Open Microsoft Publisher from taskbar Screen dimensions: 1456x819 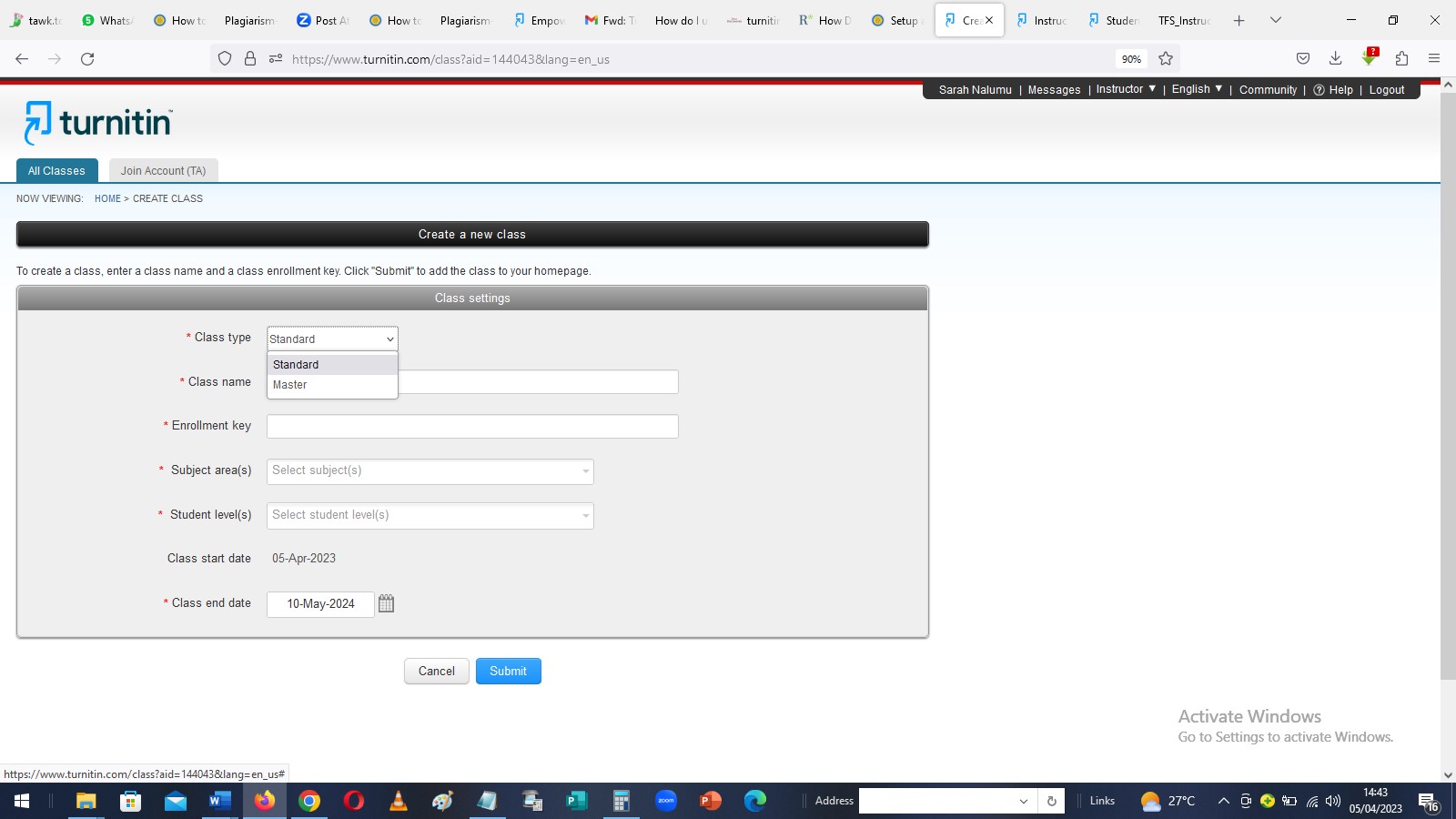point(577,801)
